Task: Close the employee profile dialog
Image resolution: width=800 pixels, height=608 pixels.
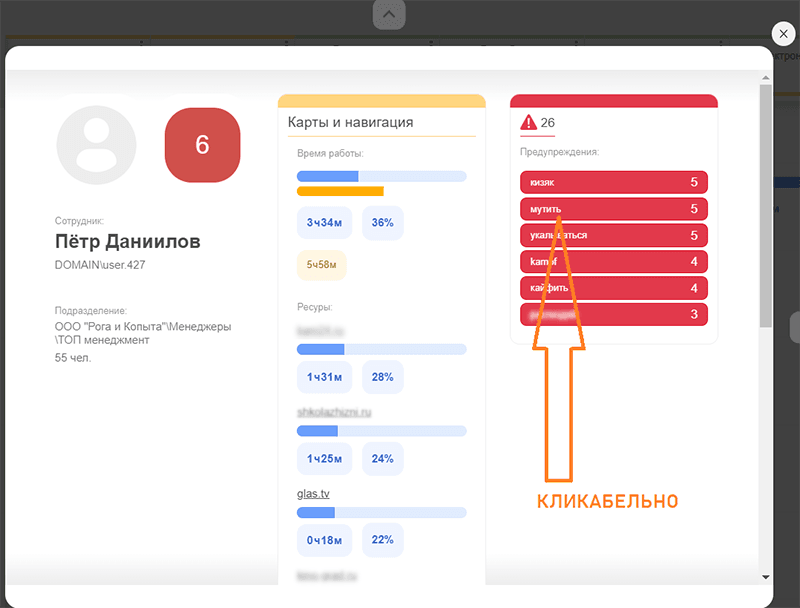Action: pyautogui.click(x=783, y=34)
